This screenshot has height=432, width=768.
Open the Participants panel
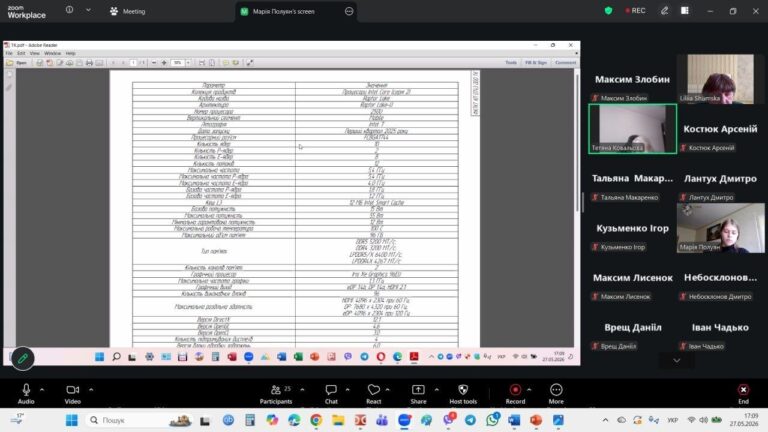[276, 394]
